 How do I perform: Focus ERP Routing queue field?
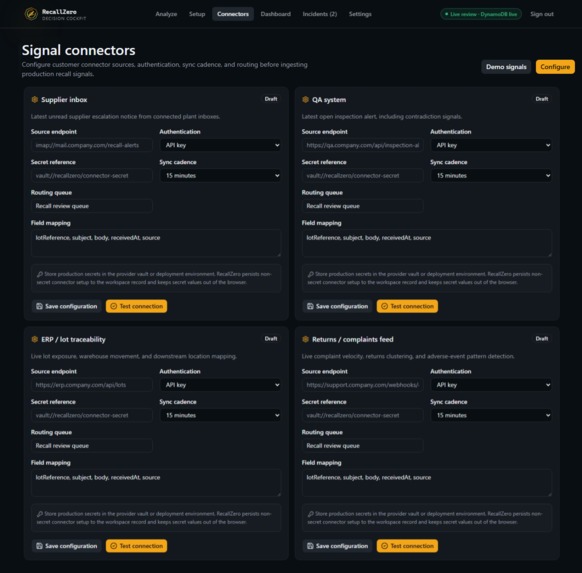pos(92,446)
